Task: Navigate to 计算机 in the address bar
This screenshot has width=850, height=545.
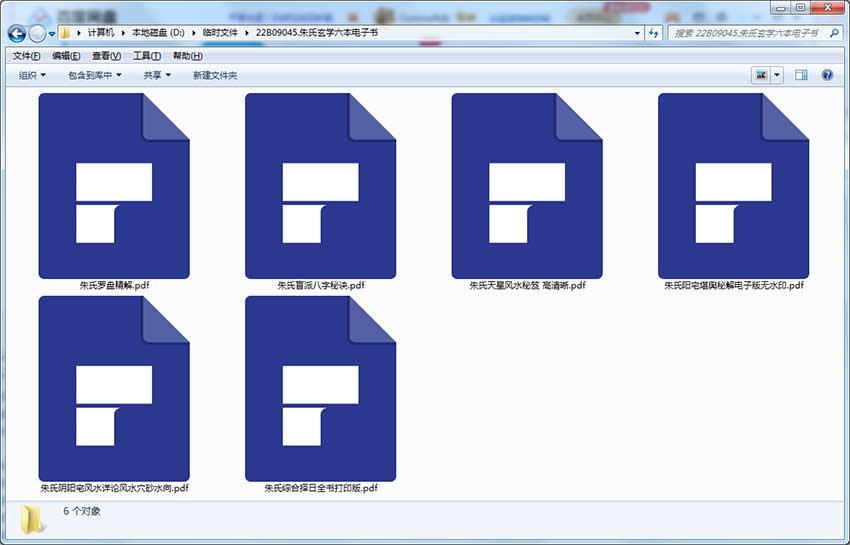Action: point(101,33)
